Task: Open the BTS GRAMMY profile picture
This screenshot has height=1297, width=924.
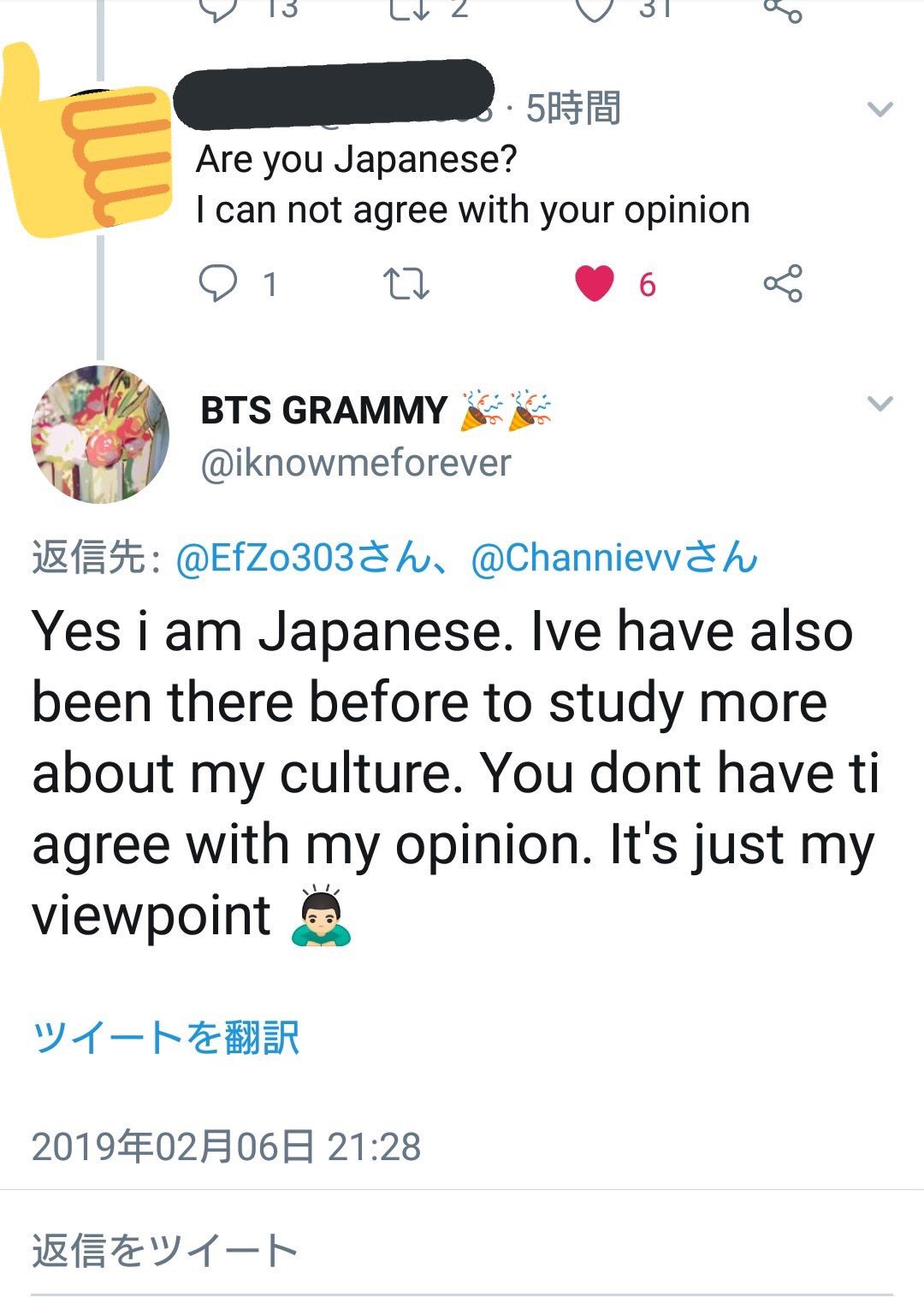Action: 100,434
